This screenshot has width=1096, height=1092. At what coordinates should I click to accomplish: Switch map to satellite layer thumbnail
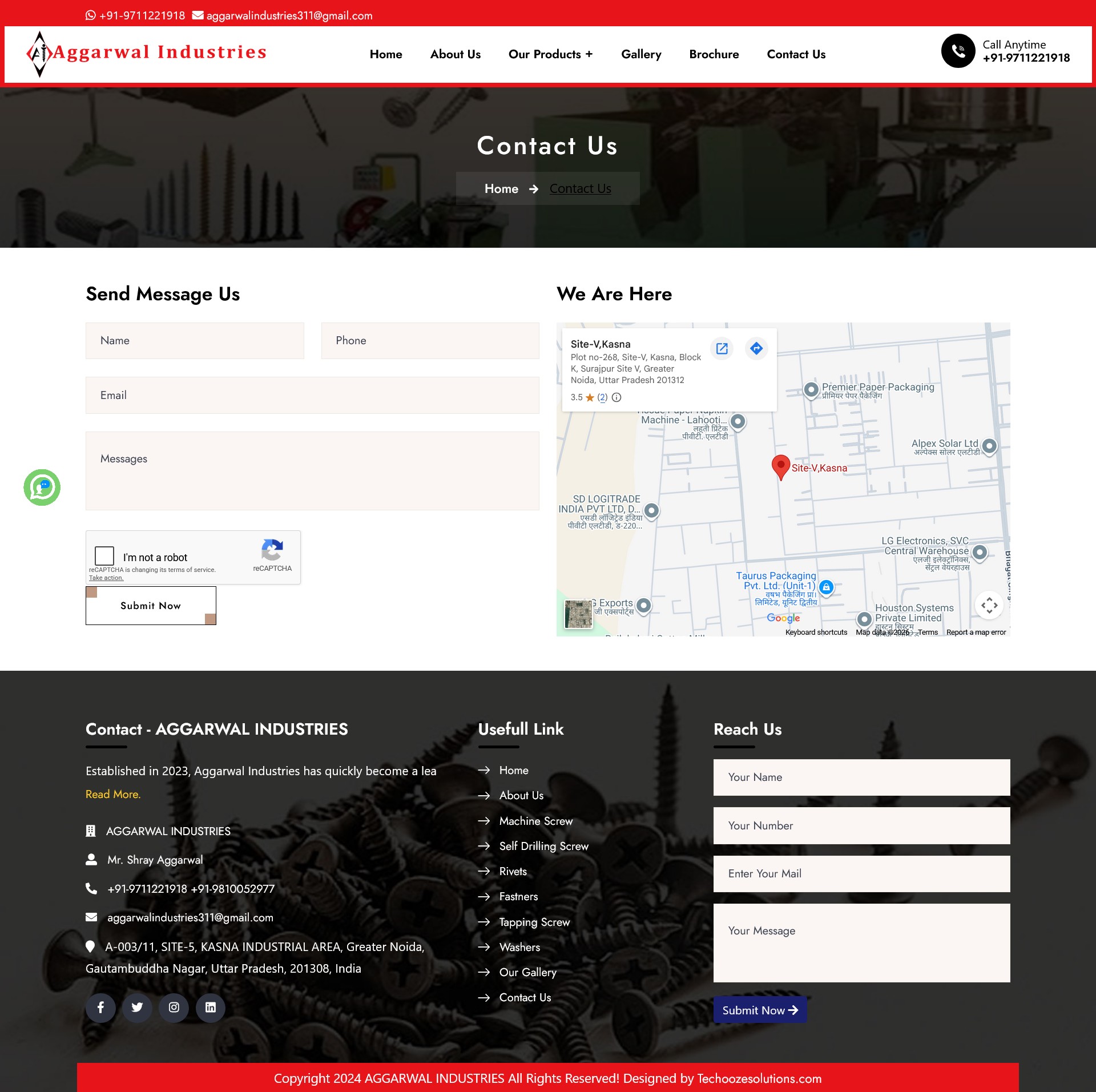point(579,615)
